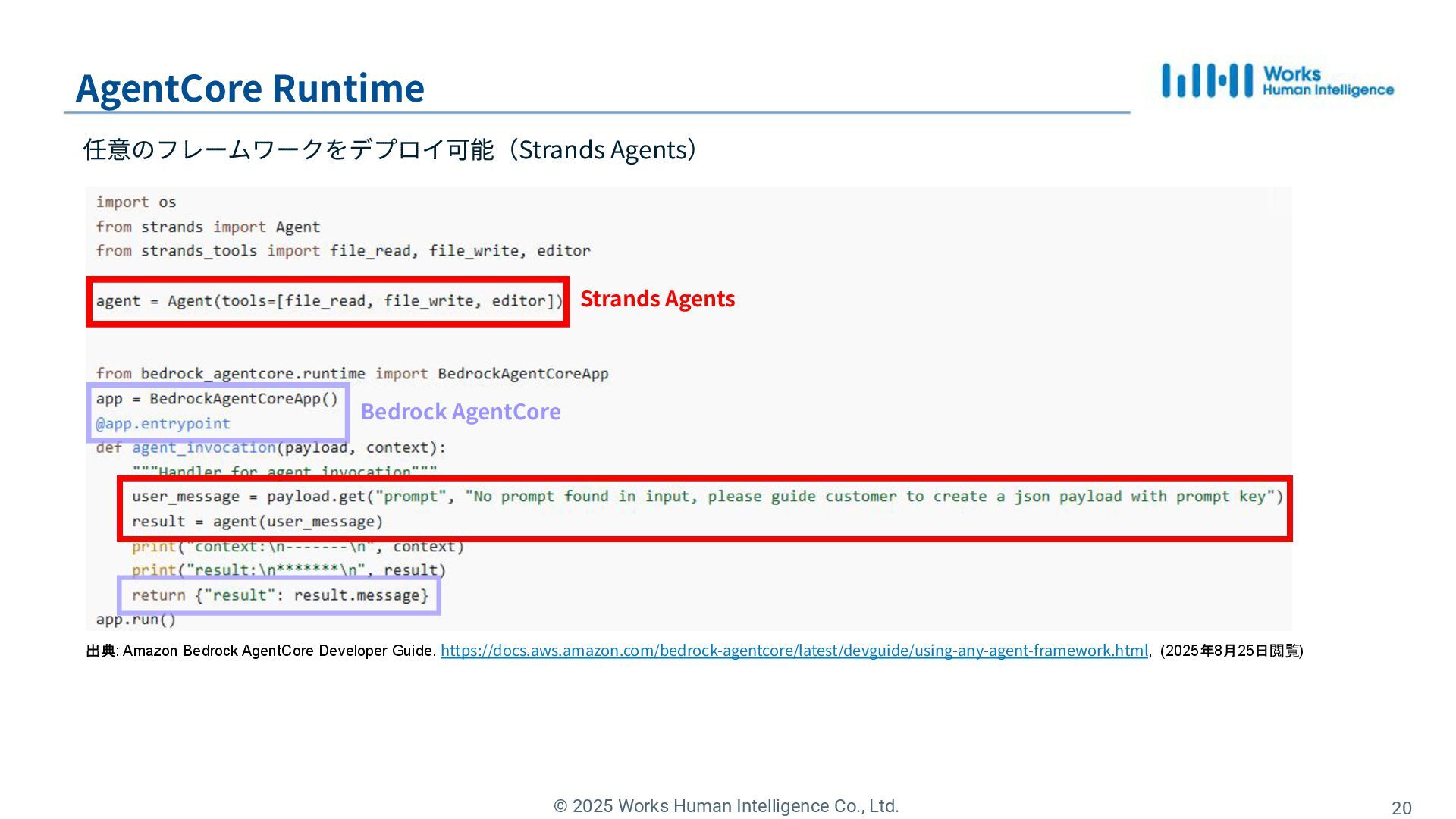Click the copyright 2025 footer text
Image resolution: width=1456 pixels, height=819 pixels.
tap(726, 806)
